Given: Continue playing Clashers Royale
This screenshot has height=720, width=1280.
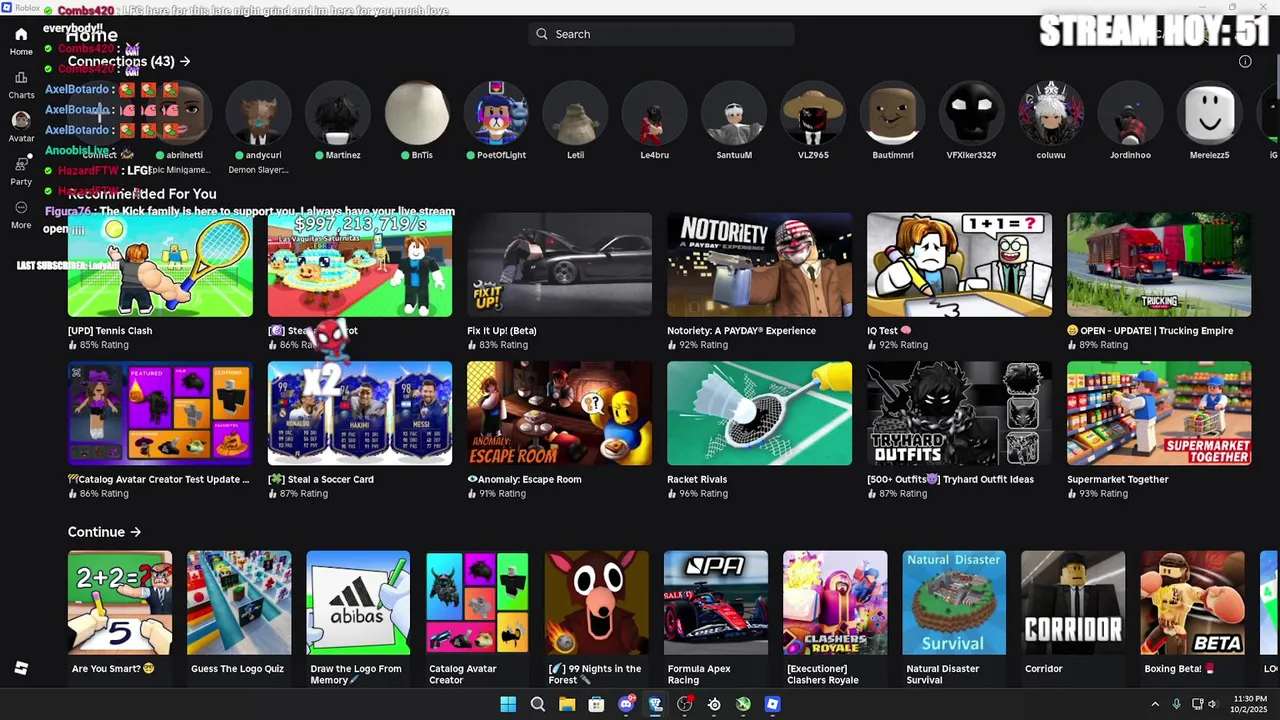Looking at the screenshot, I should (835, 602).
